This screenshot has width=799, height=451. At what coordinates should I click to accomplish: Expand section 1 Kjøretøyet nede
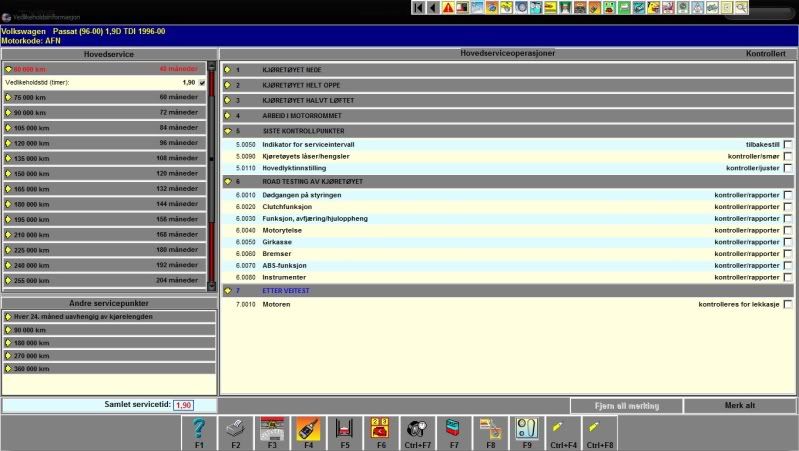pos(227,70)
